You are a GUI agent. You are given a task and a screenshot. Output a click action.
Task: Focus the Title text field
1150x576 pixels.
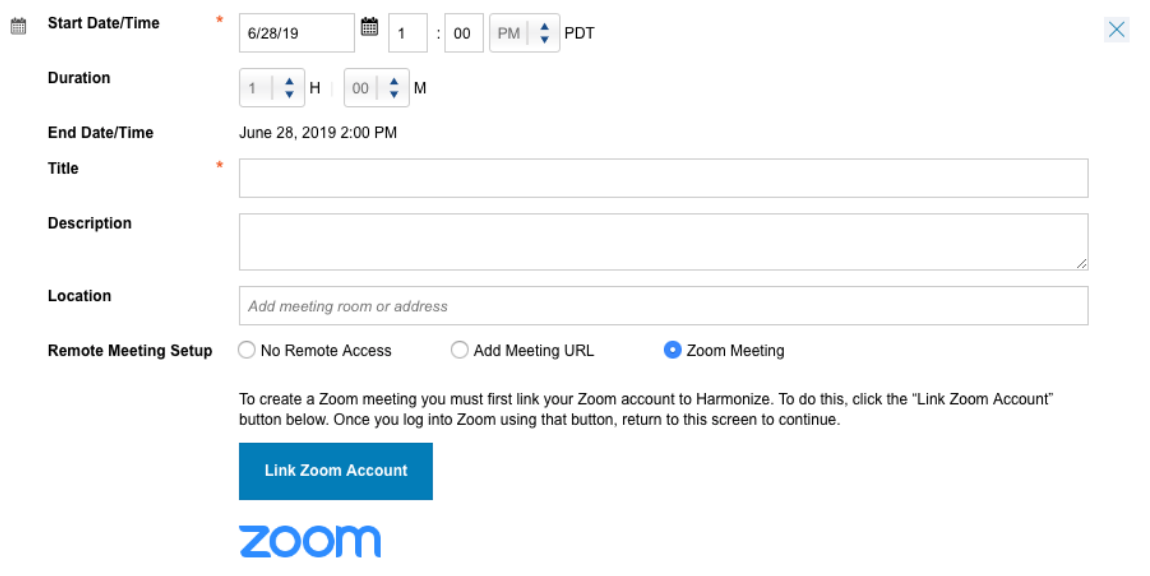point(663,178)
